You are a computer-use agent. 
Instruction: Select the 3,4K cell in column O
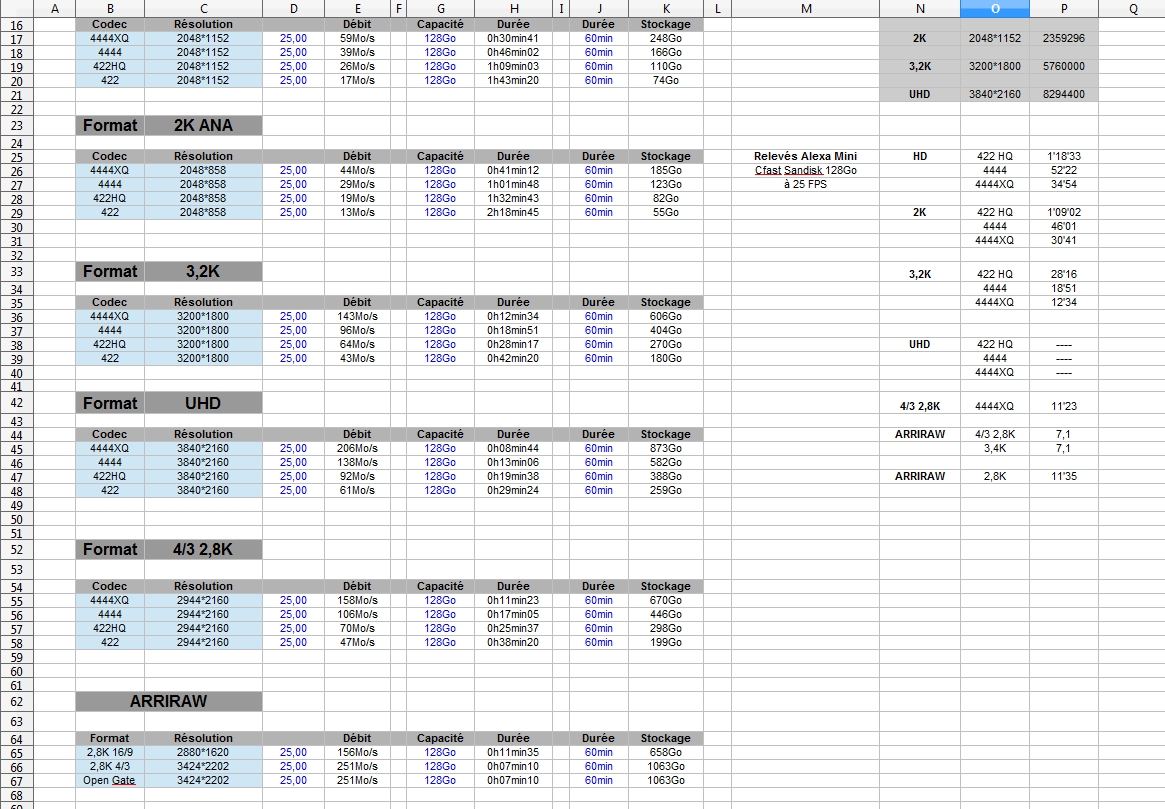pyautogui.click(x=994, y=449)
